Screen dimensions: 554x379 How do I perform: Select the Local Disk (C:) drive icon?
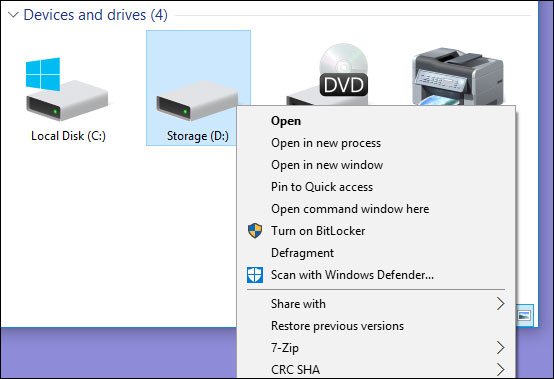(x=67, y=89)
